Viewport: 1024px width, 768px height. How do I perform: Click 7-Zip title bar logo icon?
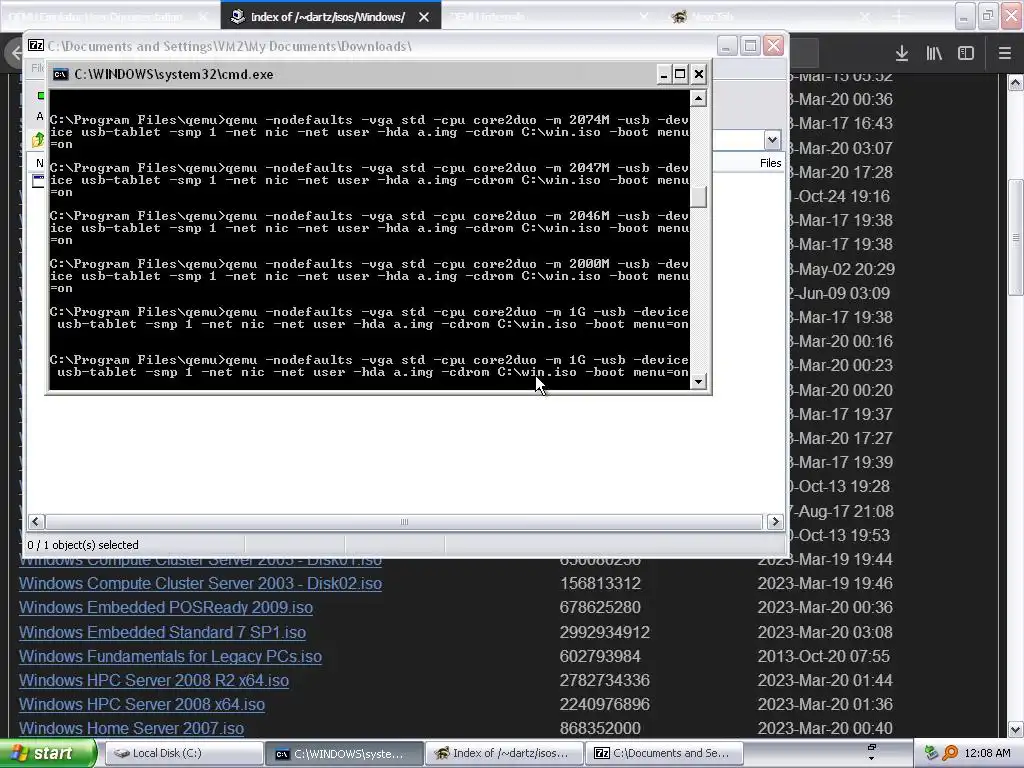pyautogui.click(x=36, y=46)
